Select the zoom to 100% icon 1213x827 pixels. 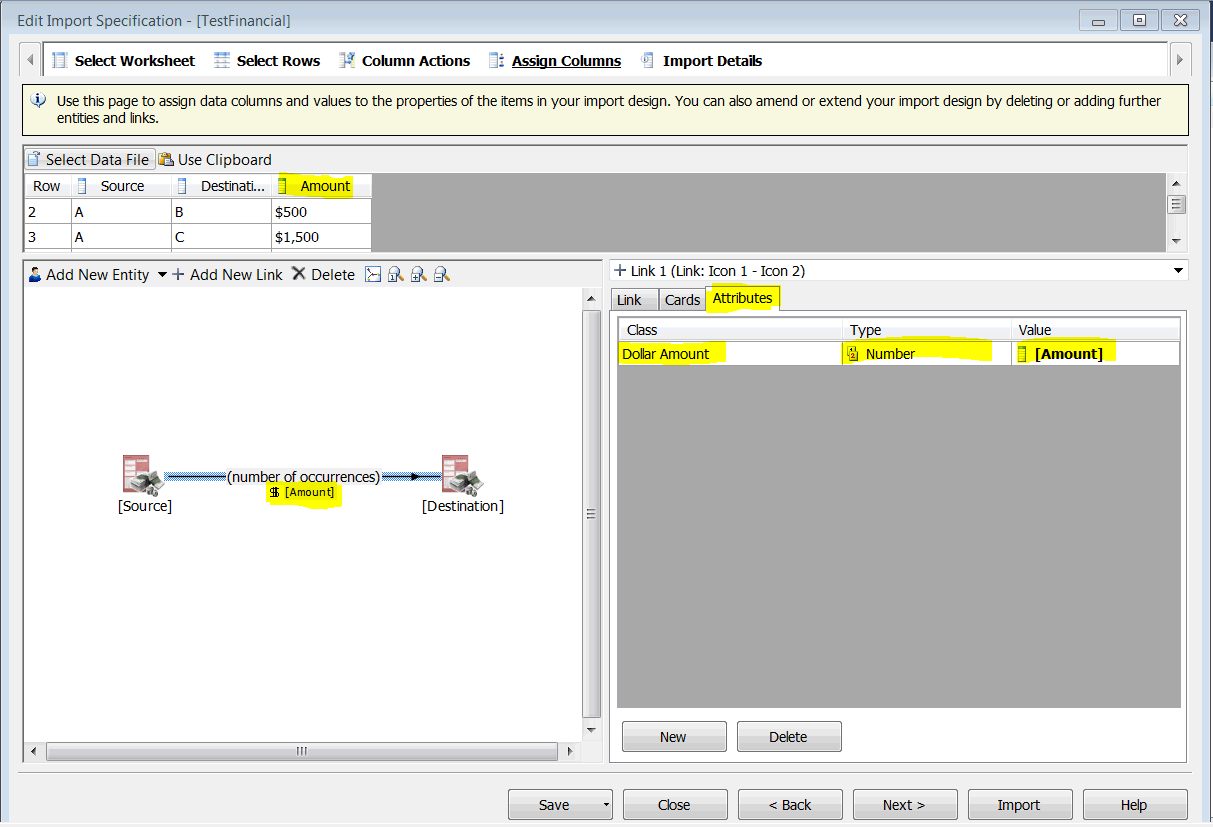coord(395,274)
